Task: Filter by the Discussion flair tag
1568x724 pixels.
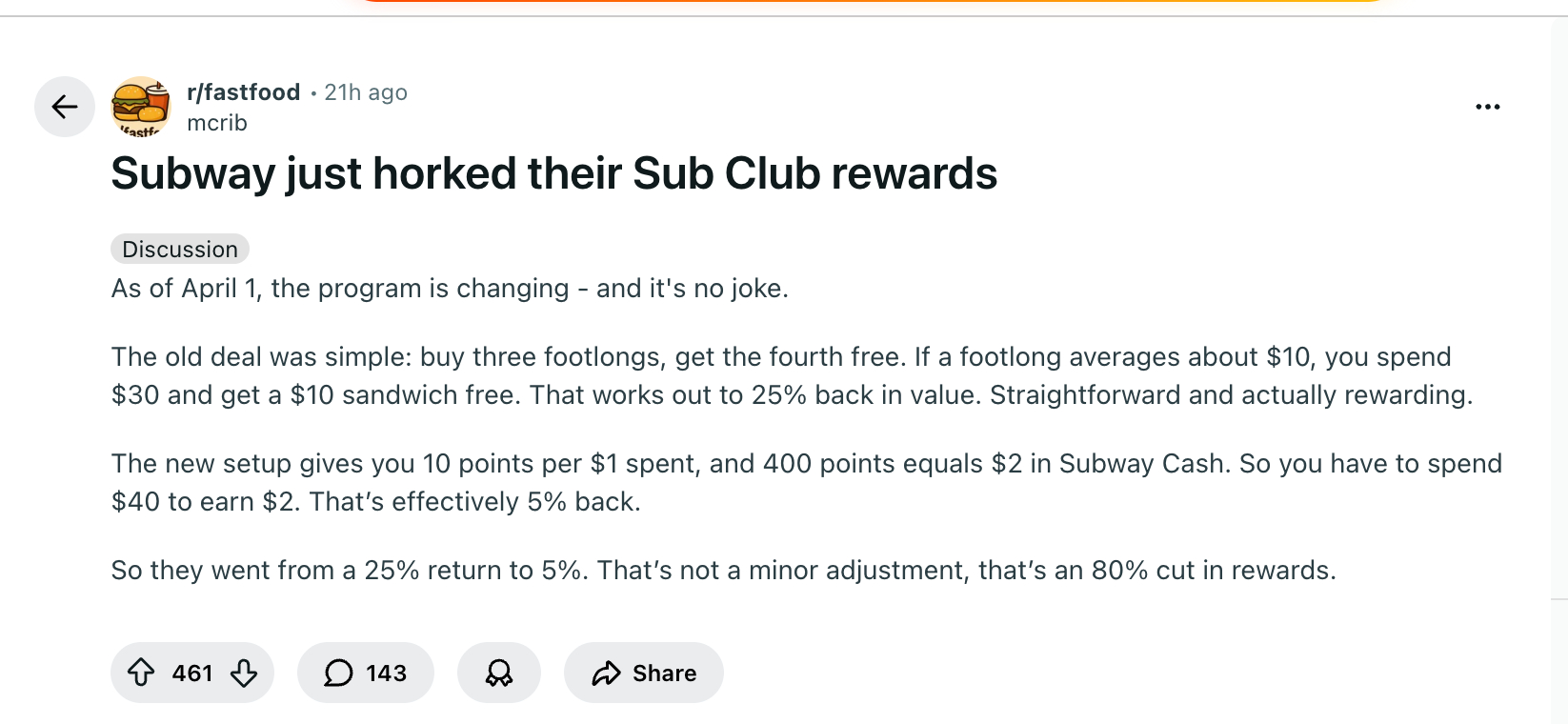Action: pos(180,249)
